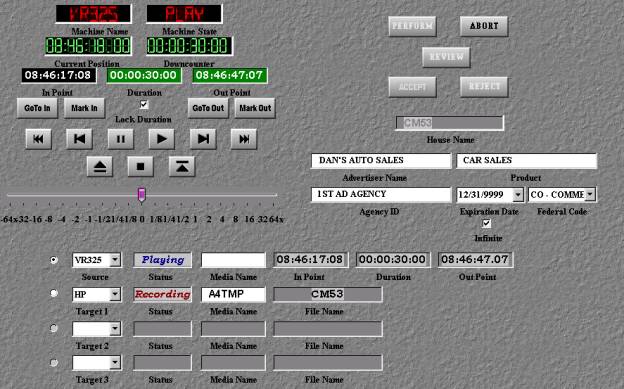Stop the machine with the stop button

pos(140,166)
